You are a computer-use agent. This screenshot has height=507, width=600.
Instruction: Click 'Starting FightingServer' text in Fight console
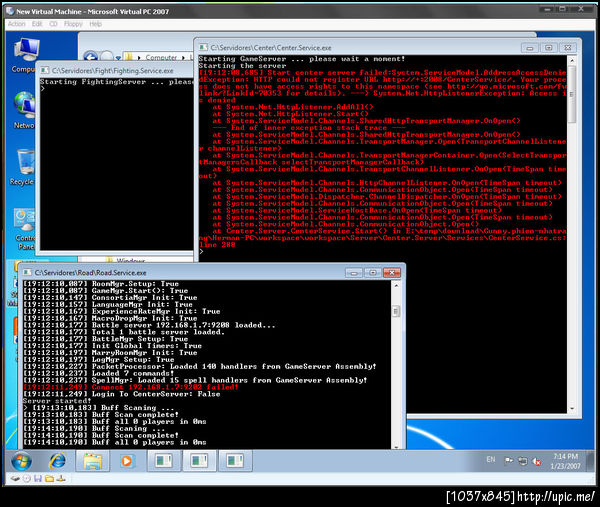coord(93,82)
